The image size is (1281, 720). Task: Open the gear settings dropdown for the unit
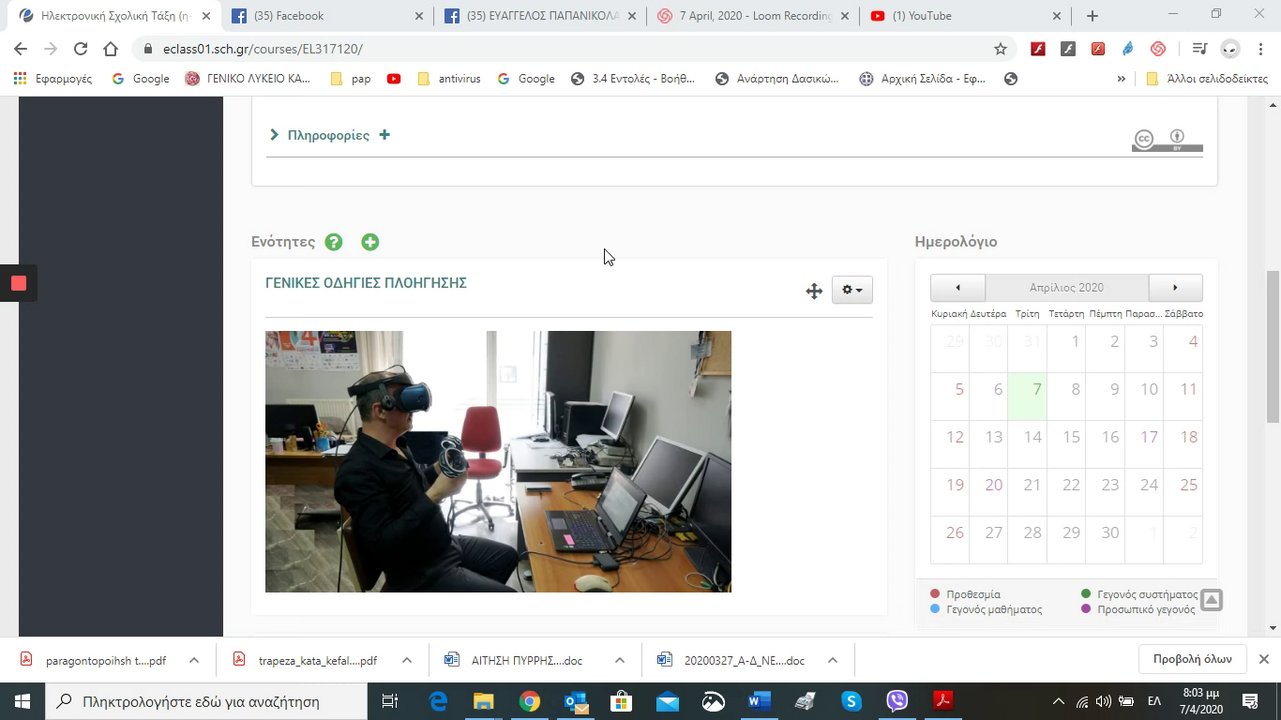point(852,290)
